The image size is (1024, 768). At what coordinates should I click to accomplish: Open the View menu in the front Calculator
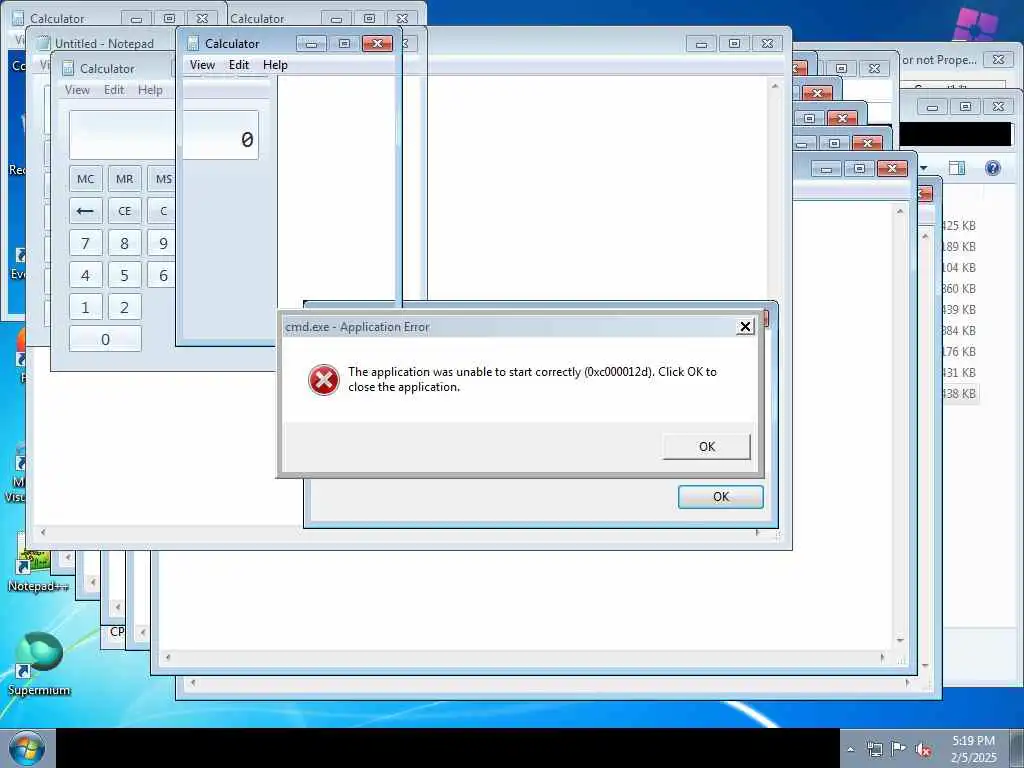(x=202, y=65)
